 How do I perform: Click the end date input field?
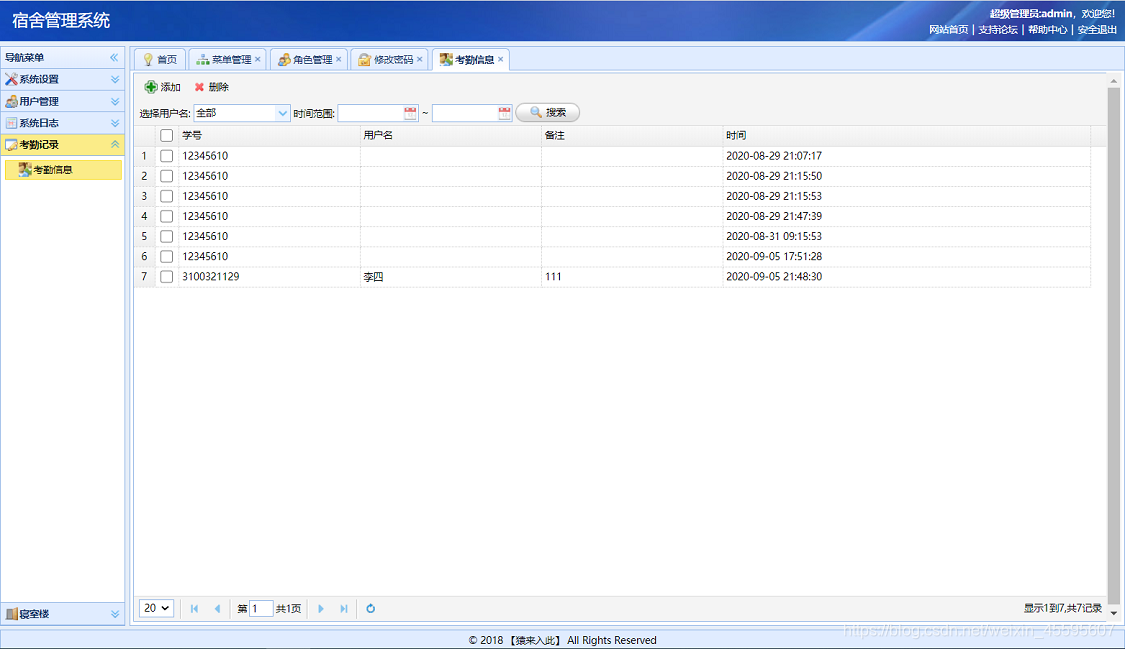tap(465, 113)
